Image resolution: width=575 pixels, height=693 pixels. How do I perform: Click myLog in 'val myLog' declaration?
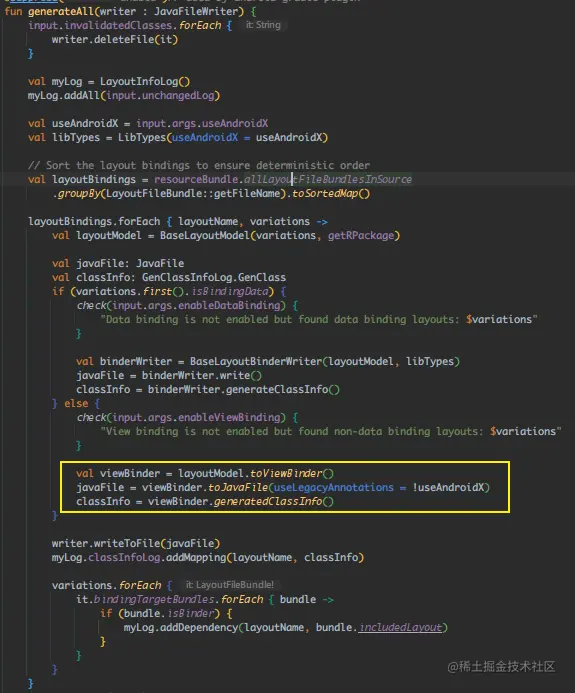point(67,82)
